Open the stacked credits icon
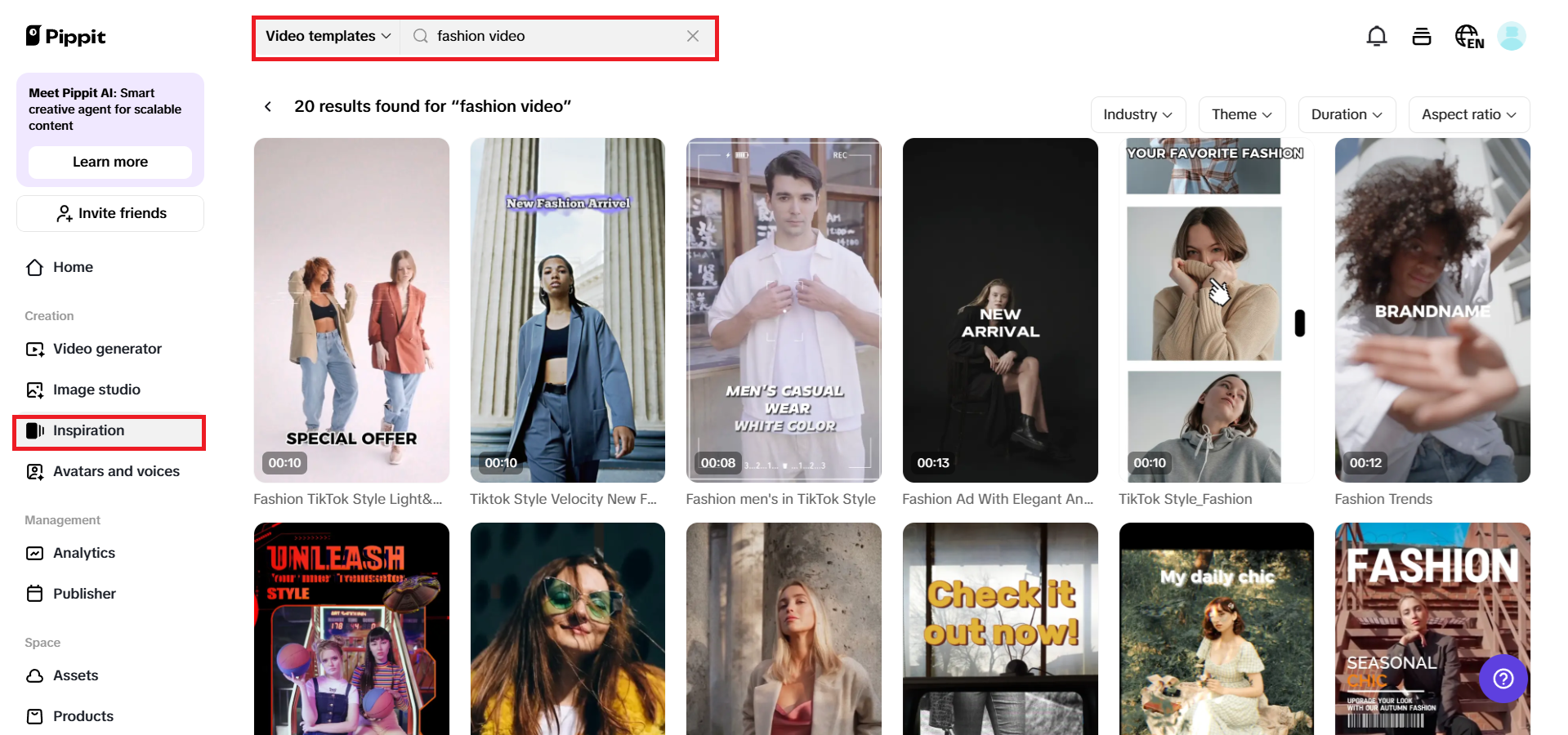Viewport: 1568px width, 735px height. (1422, 36)
